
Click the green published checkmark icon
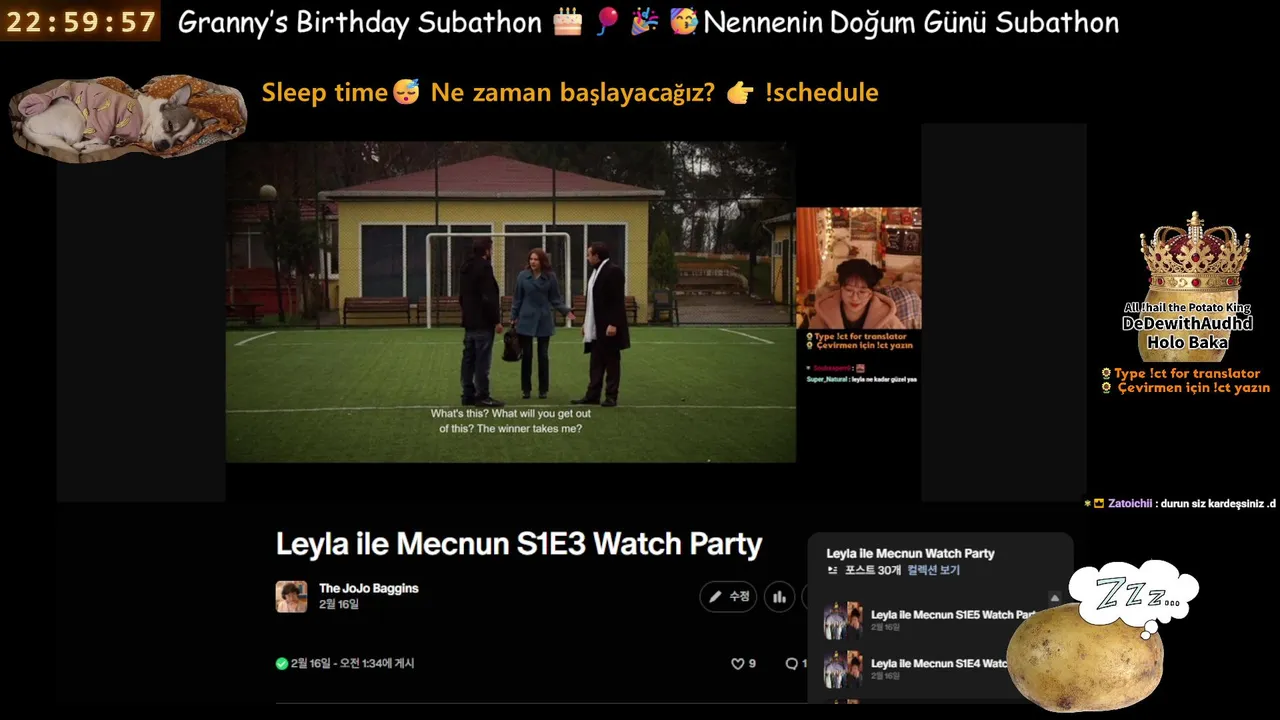[282, 663]
